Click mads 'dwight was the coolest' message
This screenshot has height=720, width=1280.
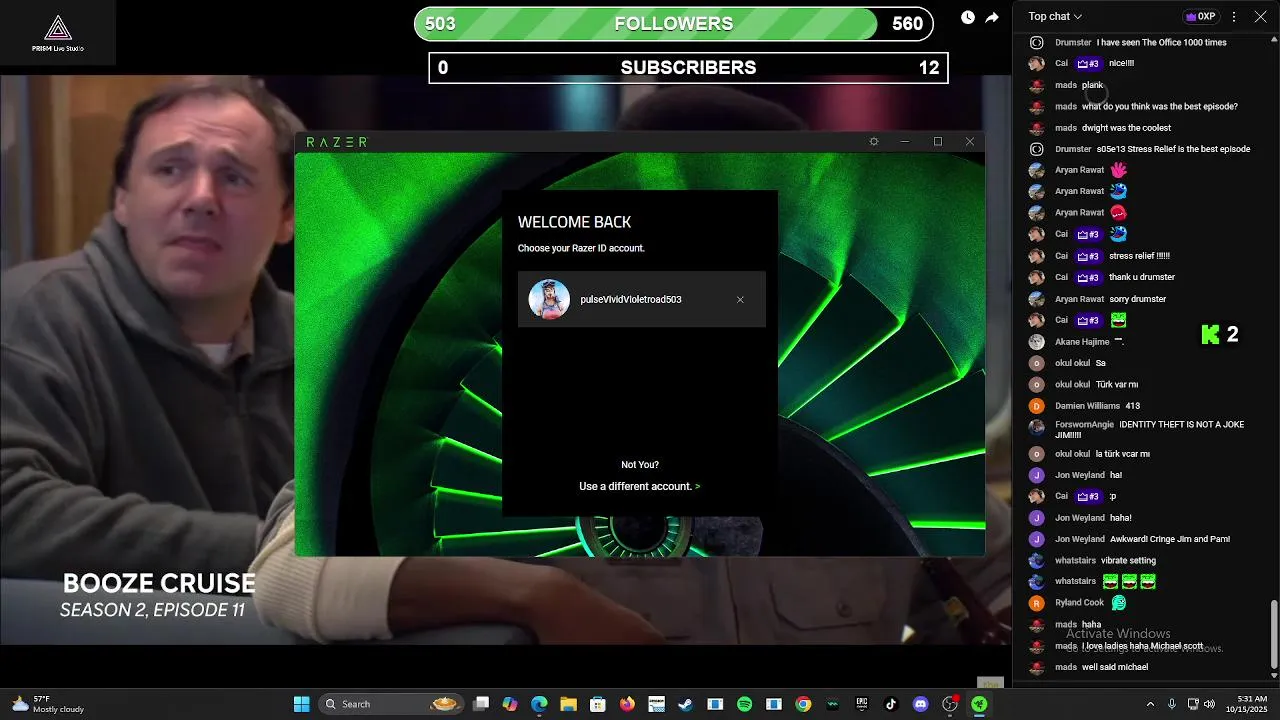click(x=1126, y=128)
